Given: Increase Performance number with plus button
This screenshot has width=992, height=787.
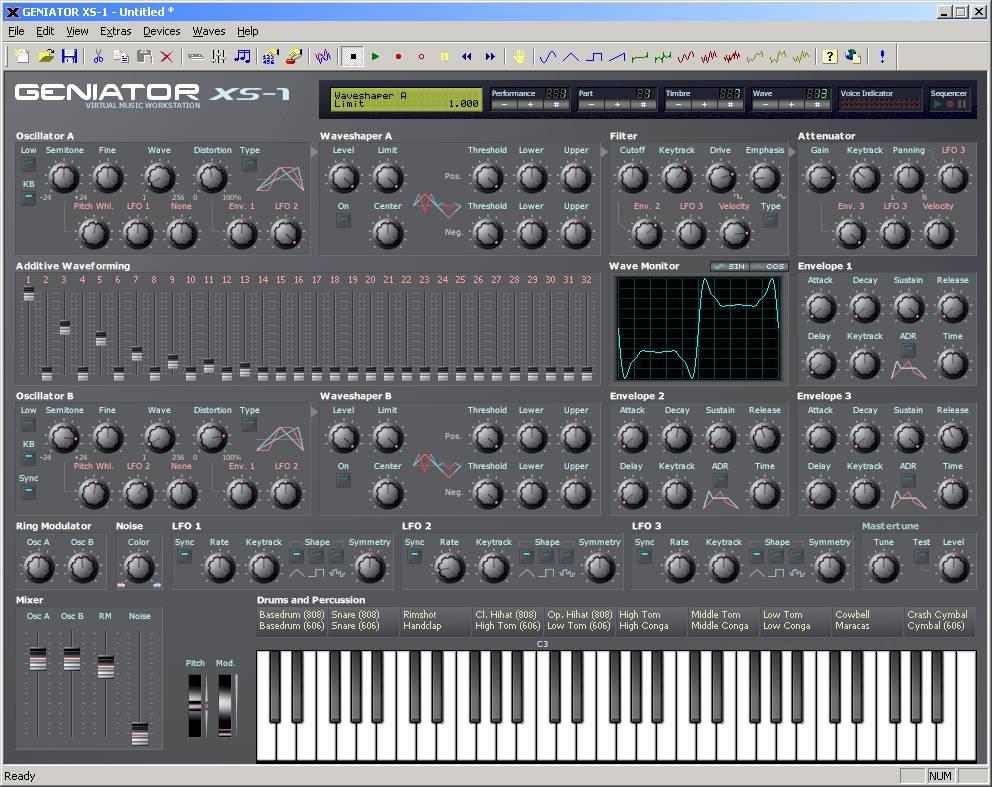Looking at the screenshot, I should click(x=530, y=105).
